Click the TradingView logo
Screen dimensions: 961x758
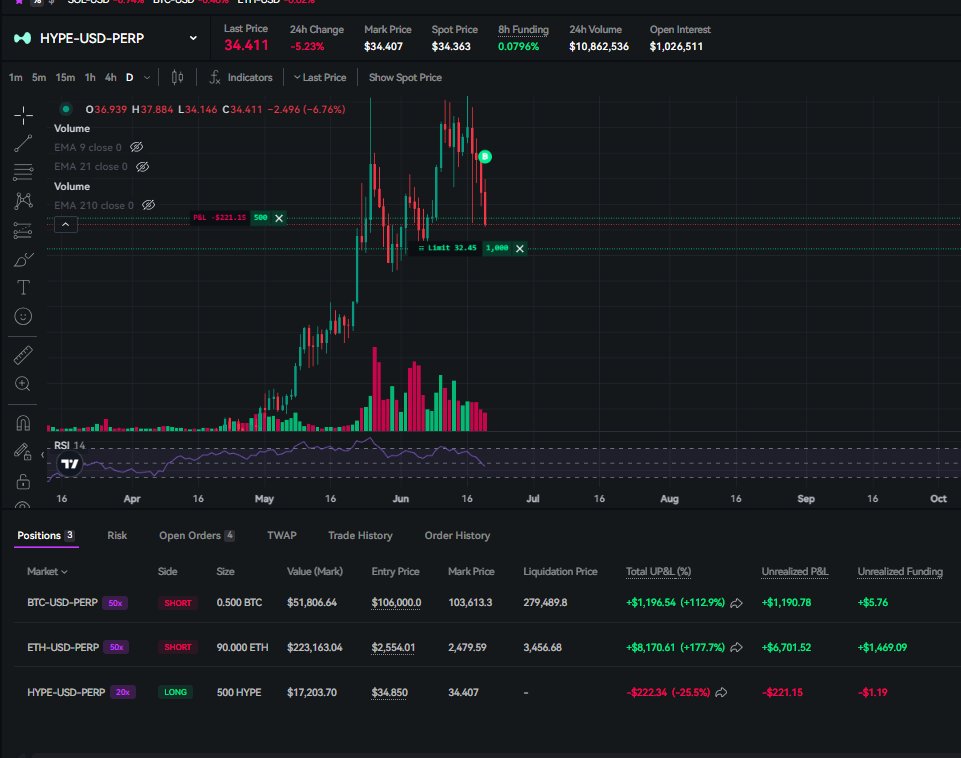pos(70,464)
